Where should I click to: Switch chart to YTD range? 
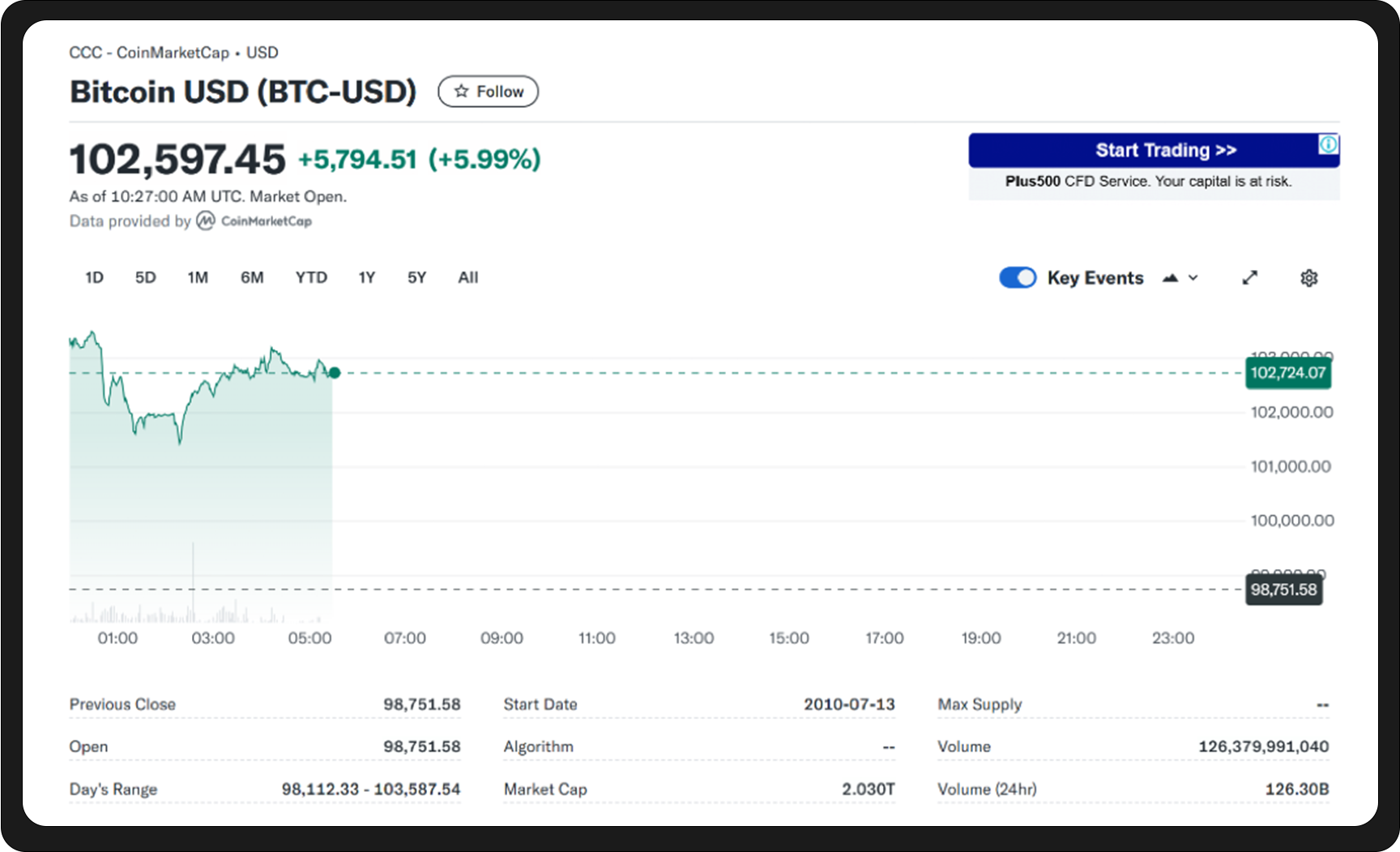(311, 278)
